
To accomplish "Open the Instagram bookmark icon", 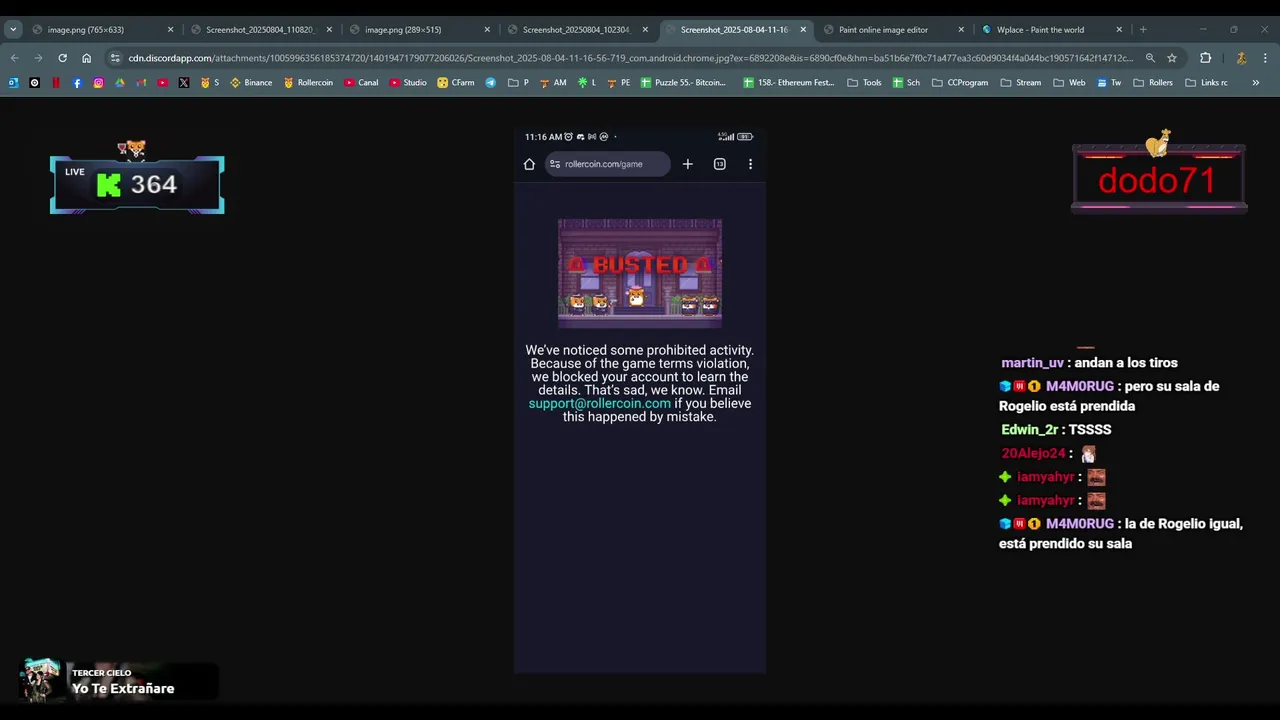I will [x=98, y=83].
